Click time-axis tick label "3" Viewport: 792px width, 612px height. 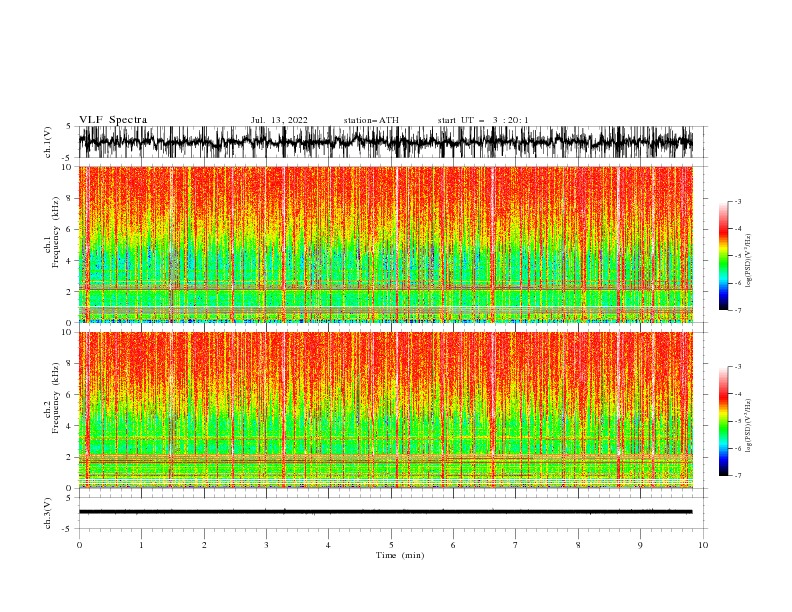coord(266,545)
